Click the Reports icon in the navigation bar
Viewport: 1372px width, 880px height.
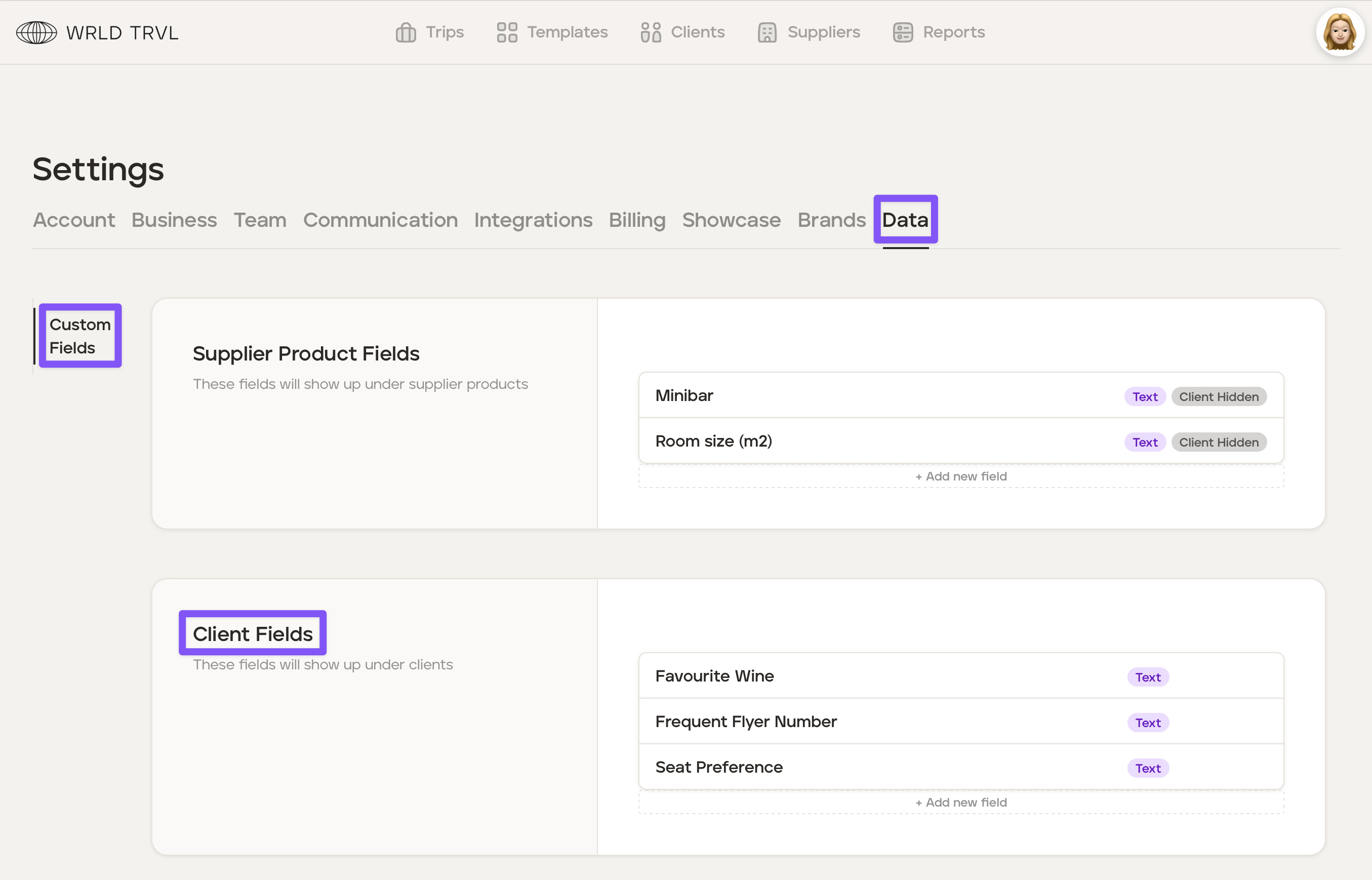903,32
